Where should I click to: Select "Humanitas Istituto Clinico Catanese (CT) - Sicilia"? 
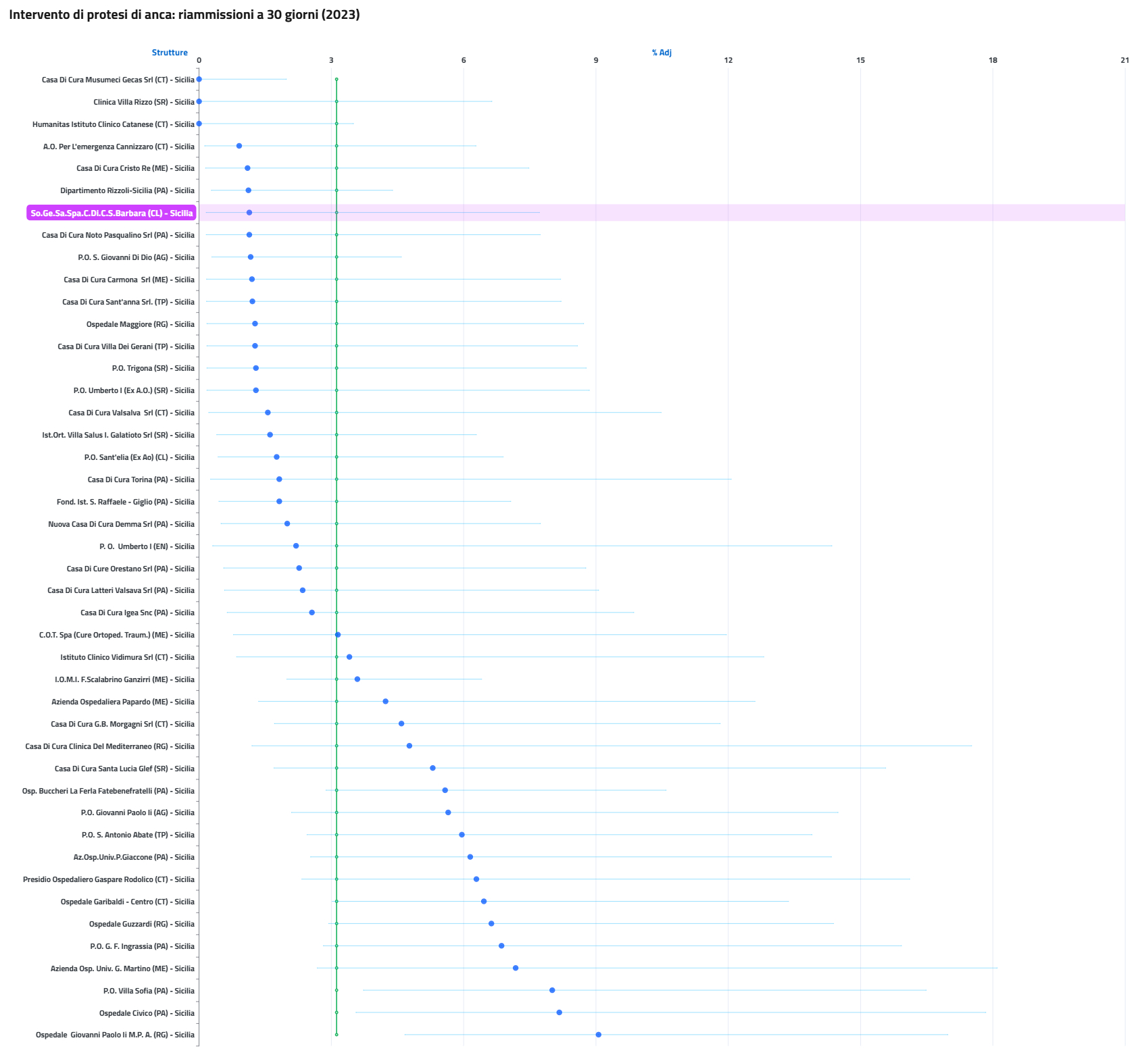[114, 124]
